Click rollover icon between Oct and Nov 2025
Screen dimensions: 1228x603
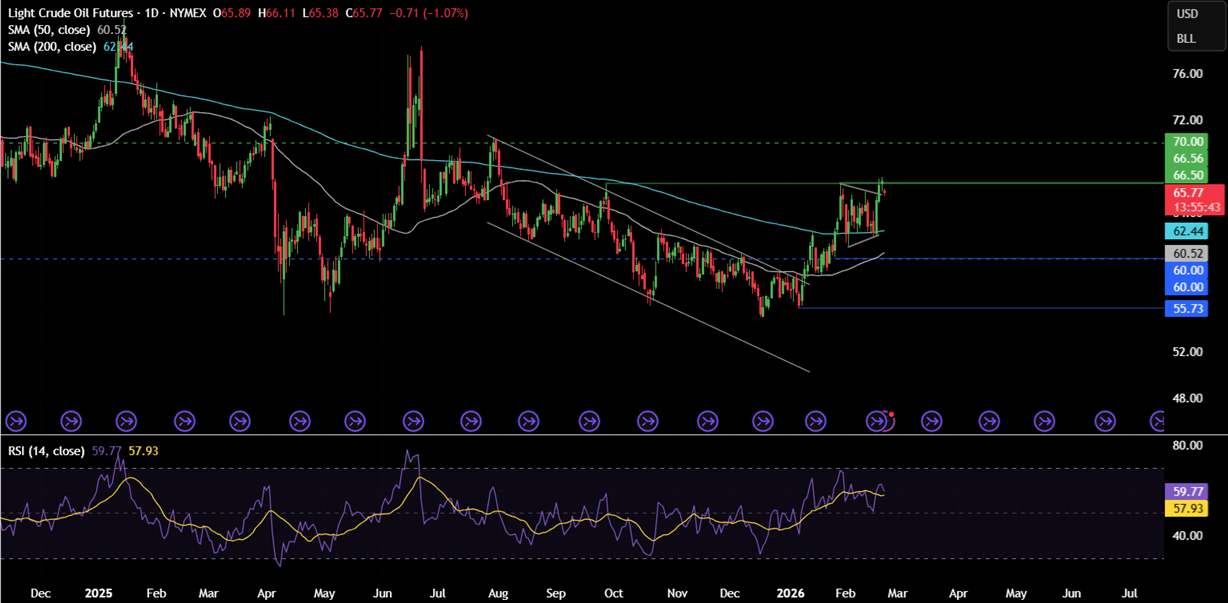pos(647,421)
